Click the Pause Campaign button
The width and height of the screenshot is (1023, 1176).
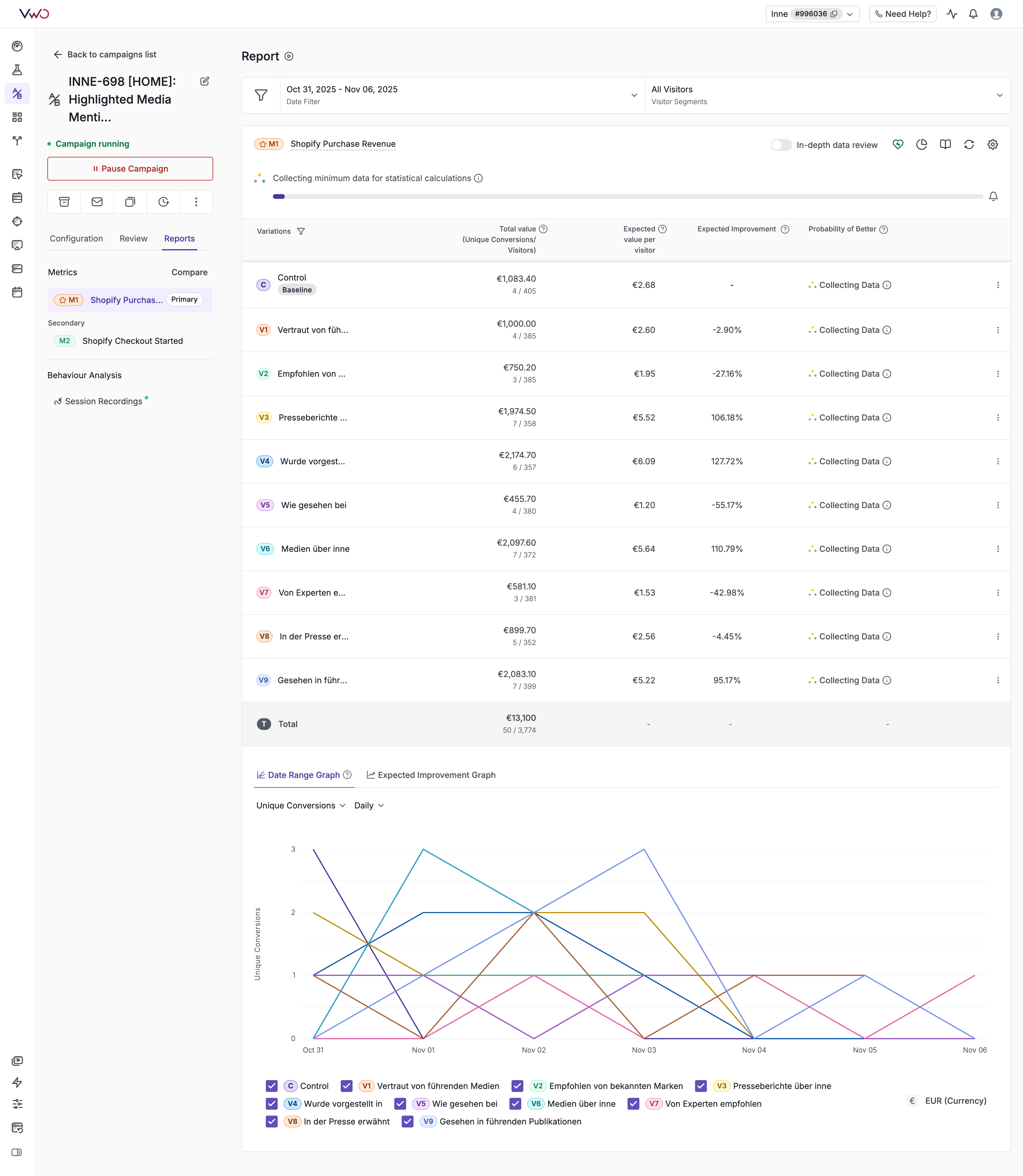[x=130, y=169]
